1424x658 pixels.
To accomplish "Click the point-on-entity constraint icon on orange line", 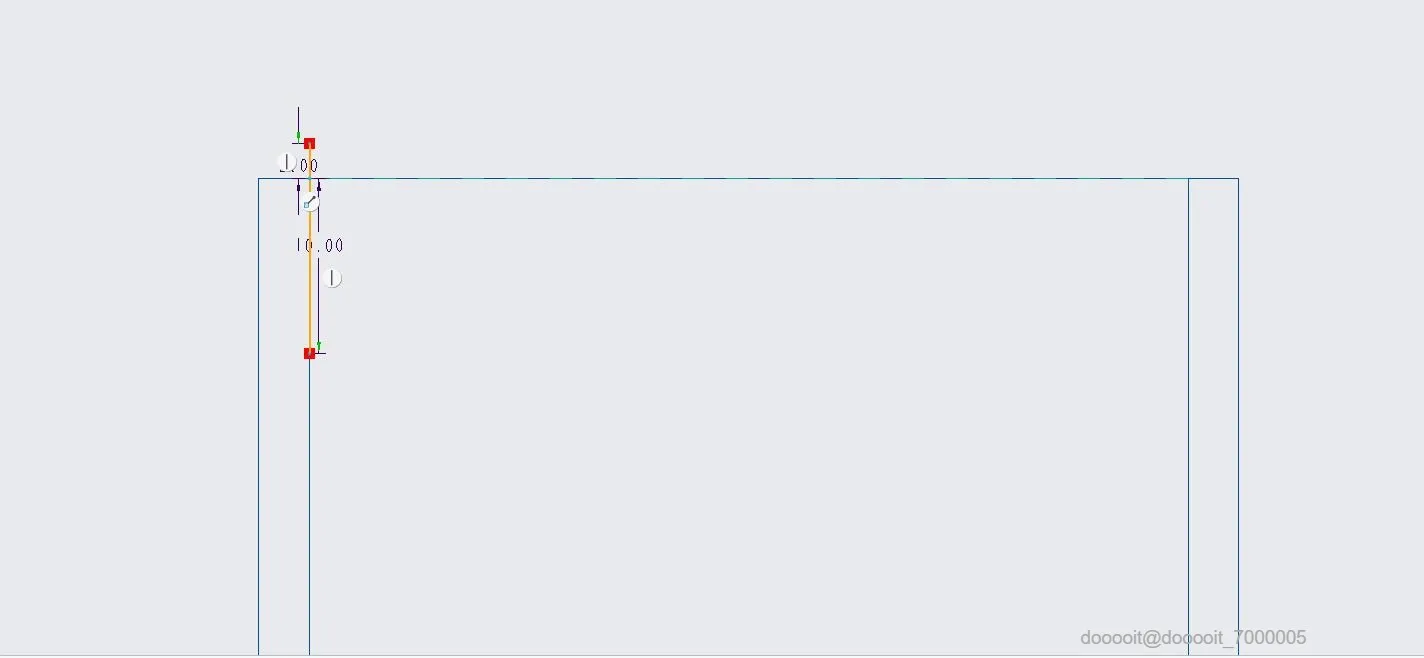I will click(x=311, y=203).
